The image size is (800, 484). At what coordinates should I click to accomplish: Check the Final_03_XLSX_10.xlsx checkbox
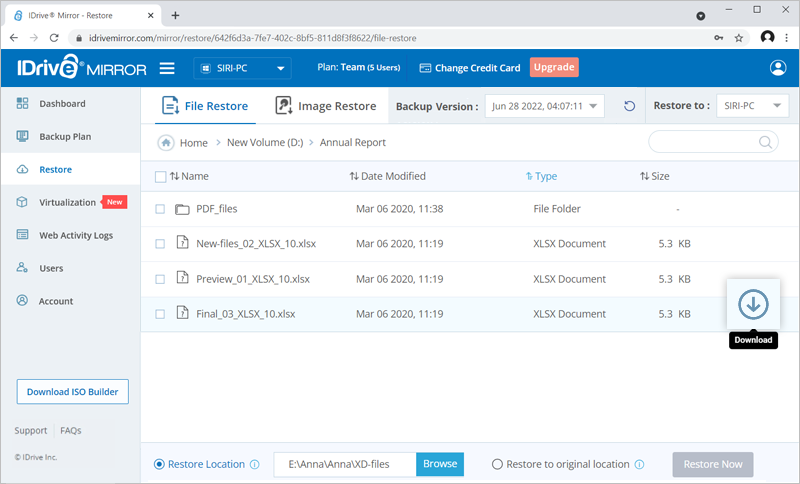(160, 314)
